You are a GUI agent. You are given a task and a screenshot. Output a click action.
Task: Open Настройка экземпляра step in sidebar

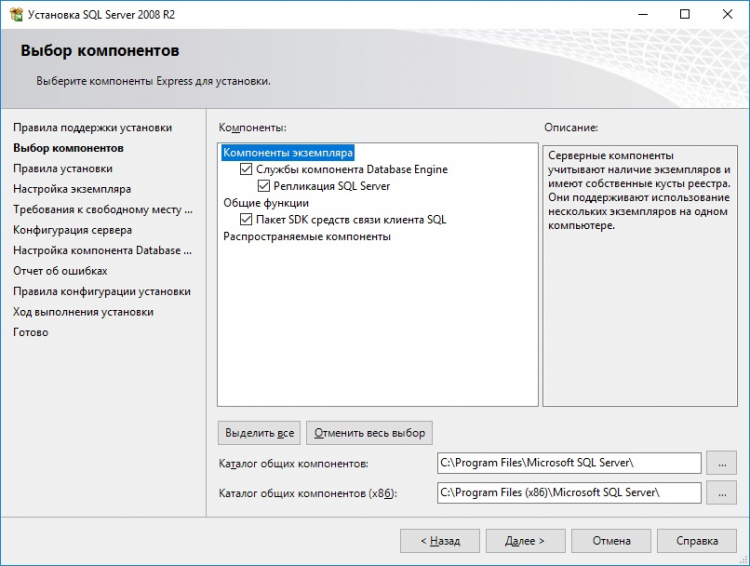72,189
